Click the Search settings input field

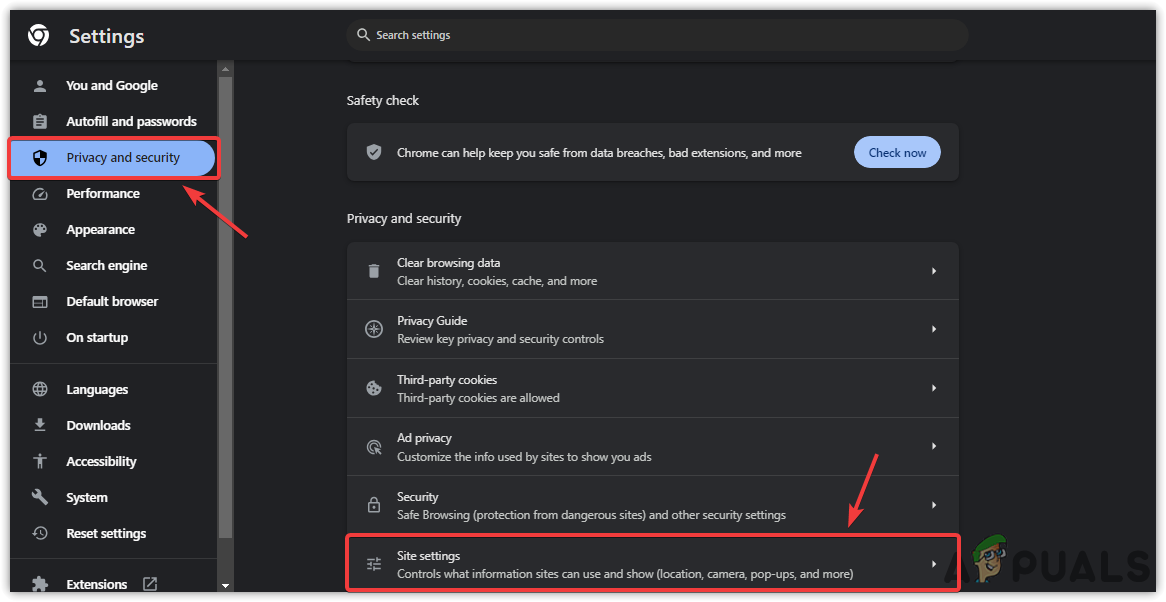(660, 35)
